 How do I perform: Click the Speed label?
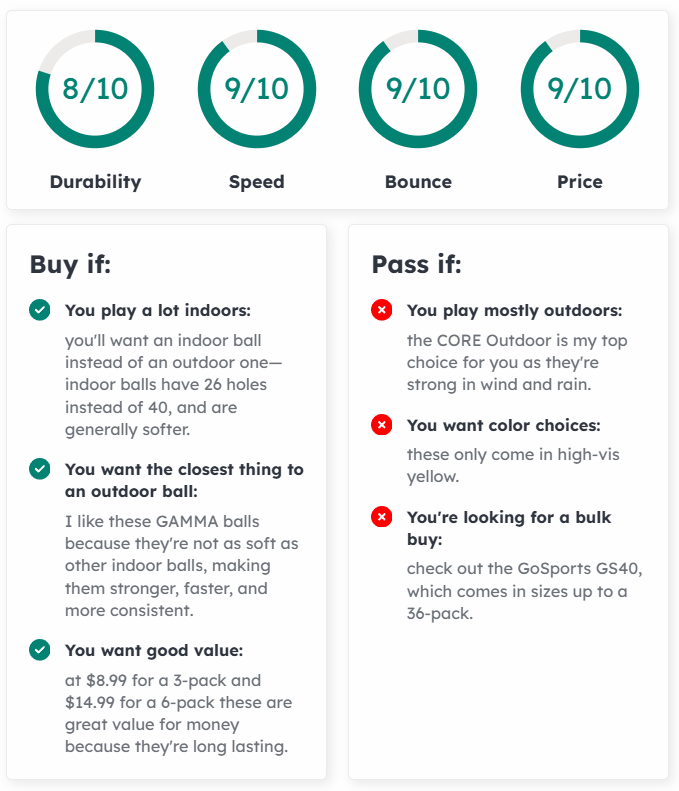click(x=257, y=182)
